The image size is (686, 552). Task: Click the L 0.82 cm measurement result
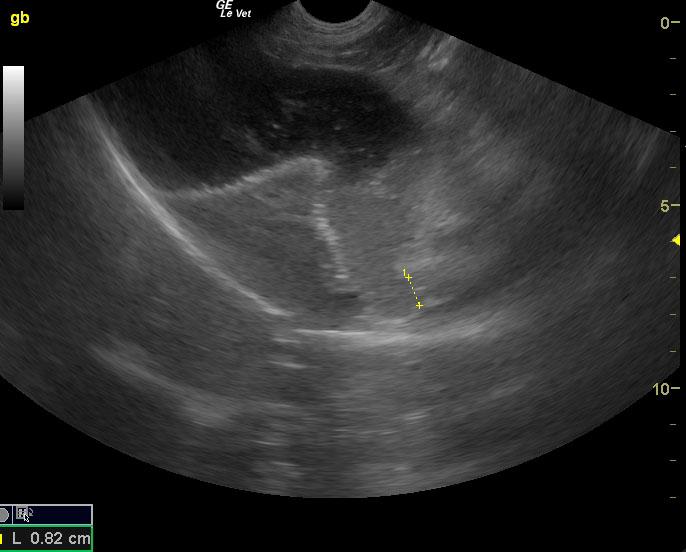(x=51, y=539)
